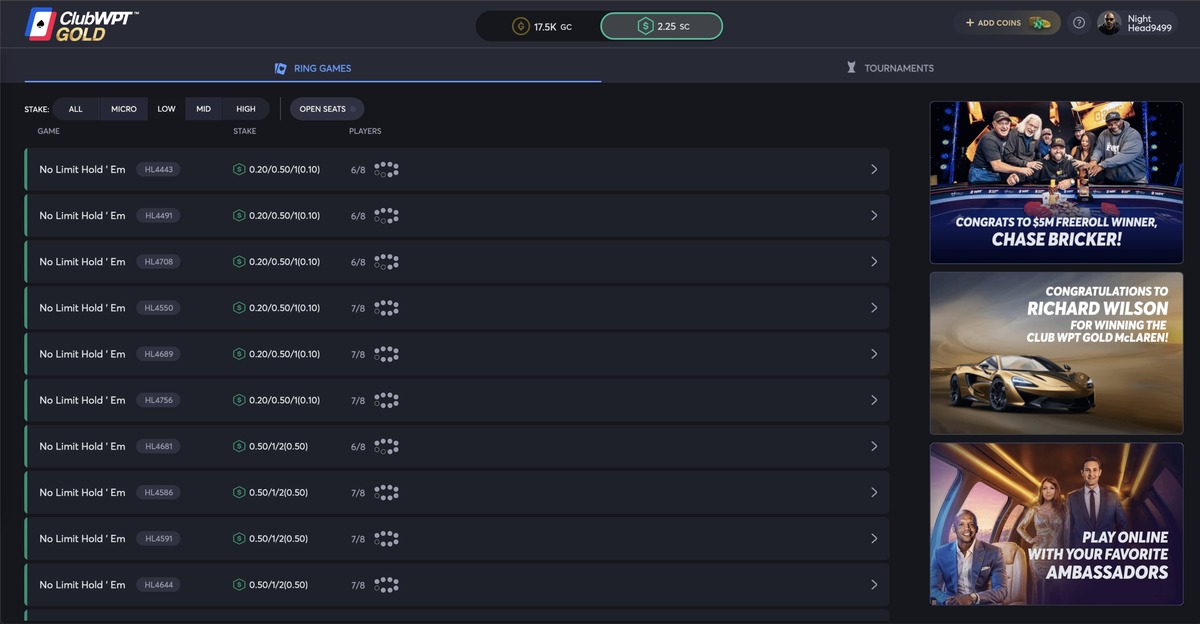Select the LOW stake filter
The image size is (1200, 624).
[x=166, y=109]
